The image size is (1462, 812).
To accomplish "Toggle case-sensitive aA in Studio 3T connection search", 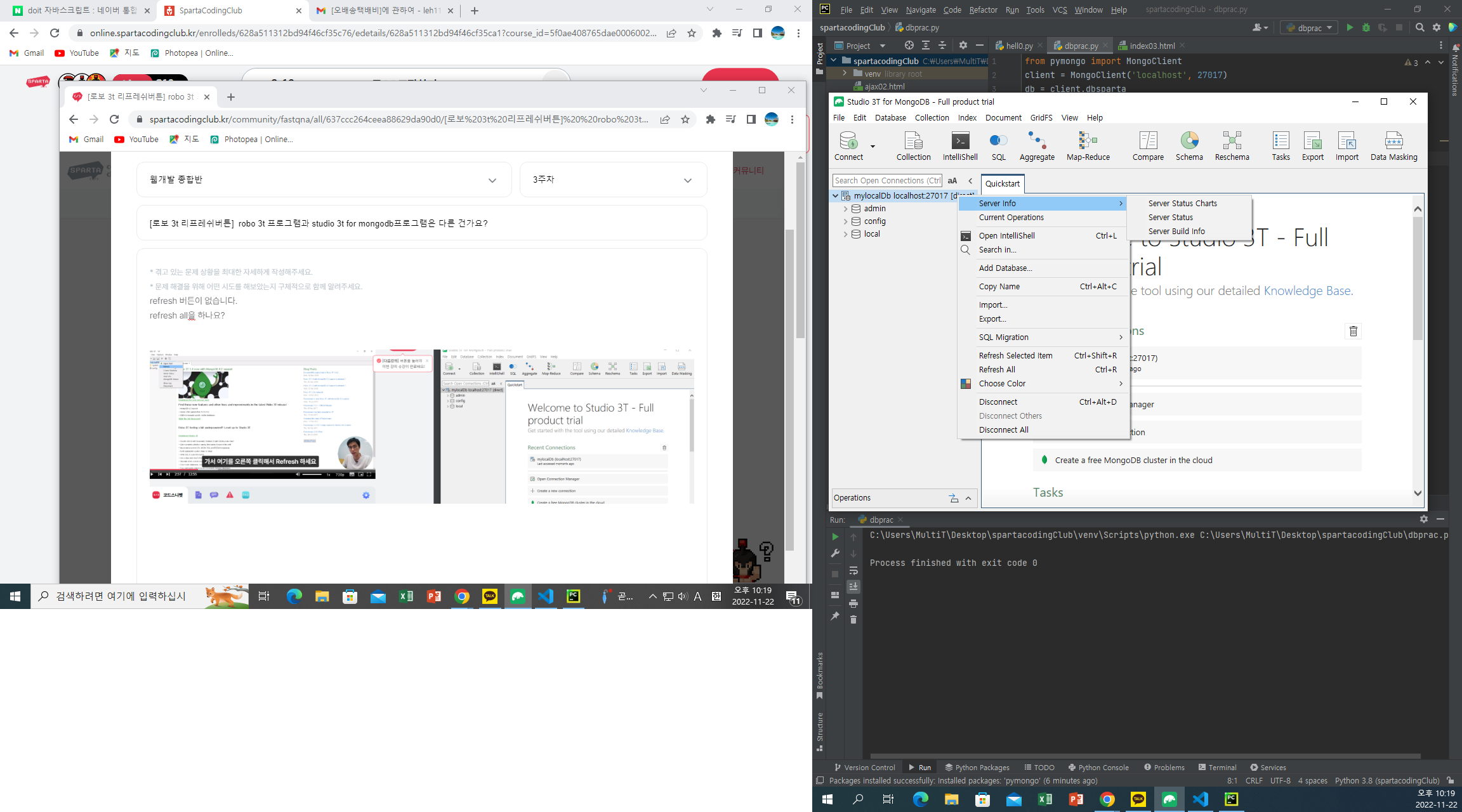I will pyautogui.click(x=952, y=181).
